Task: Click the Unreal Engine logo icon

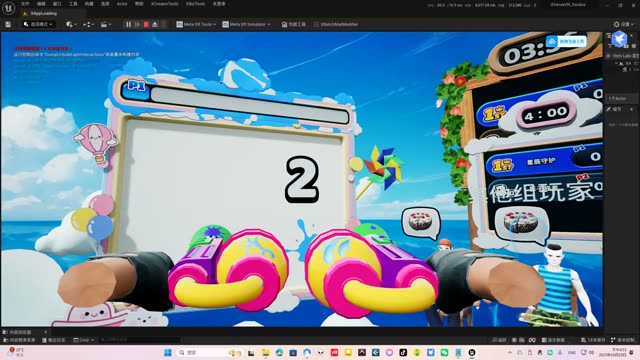Action: (9, 8)
